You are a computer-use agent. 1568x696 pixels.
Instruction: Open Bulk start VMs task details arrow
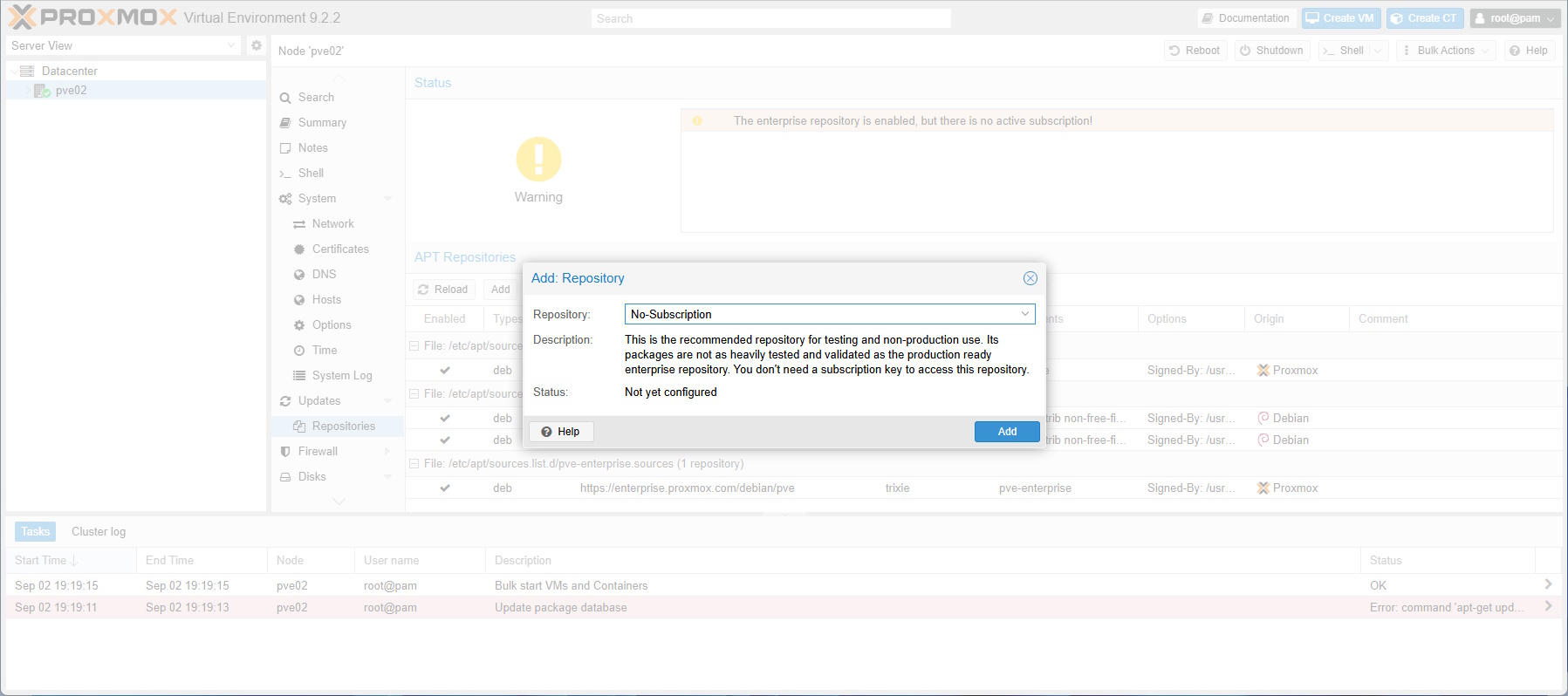click(x=1548, y=584)
